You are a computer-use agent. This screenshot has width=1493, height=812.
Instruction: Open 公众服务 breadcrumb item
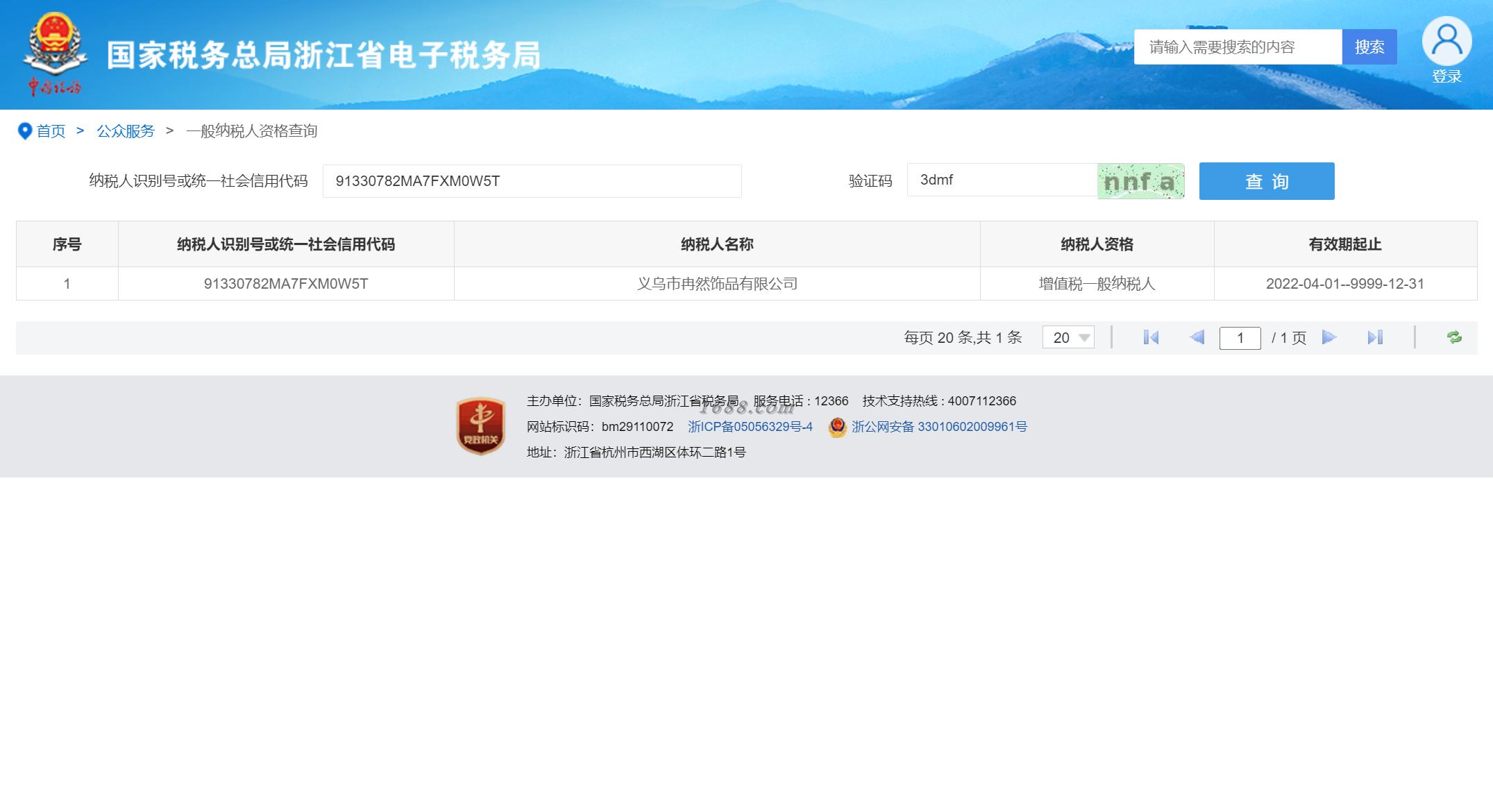click(126, 130)
